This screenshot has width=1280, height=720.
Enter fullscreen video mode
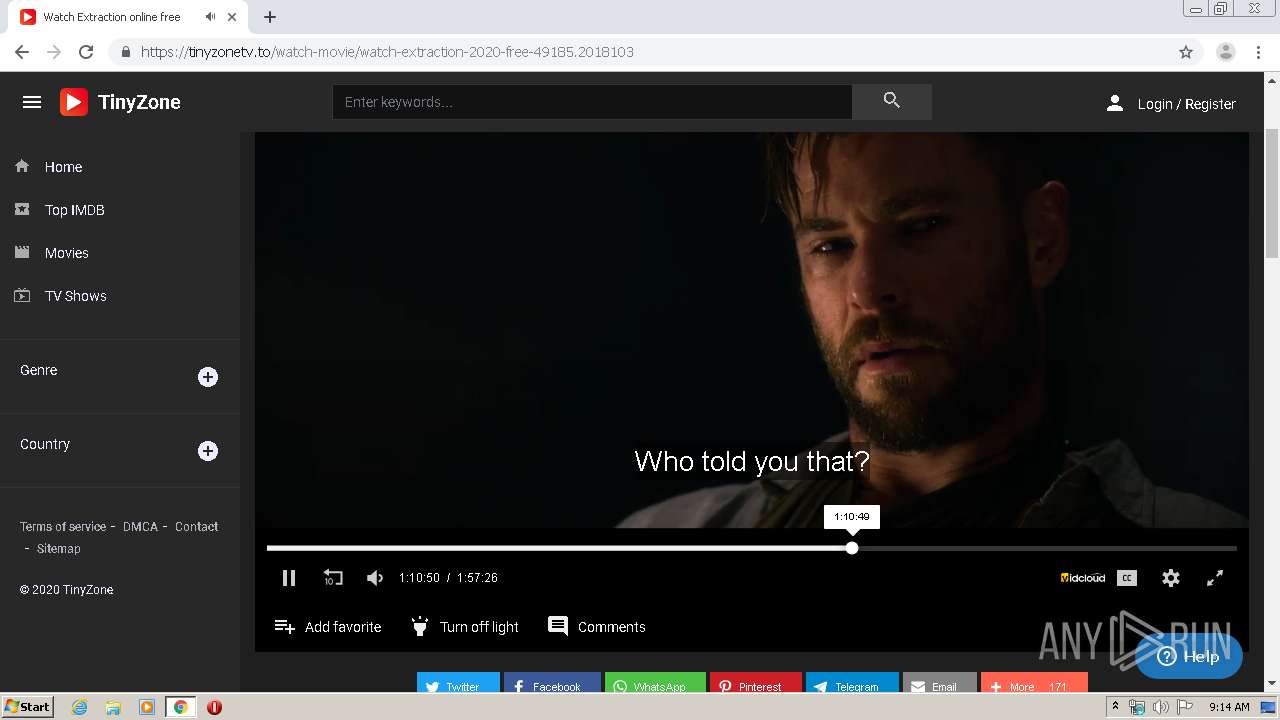pos(1215,578)
